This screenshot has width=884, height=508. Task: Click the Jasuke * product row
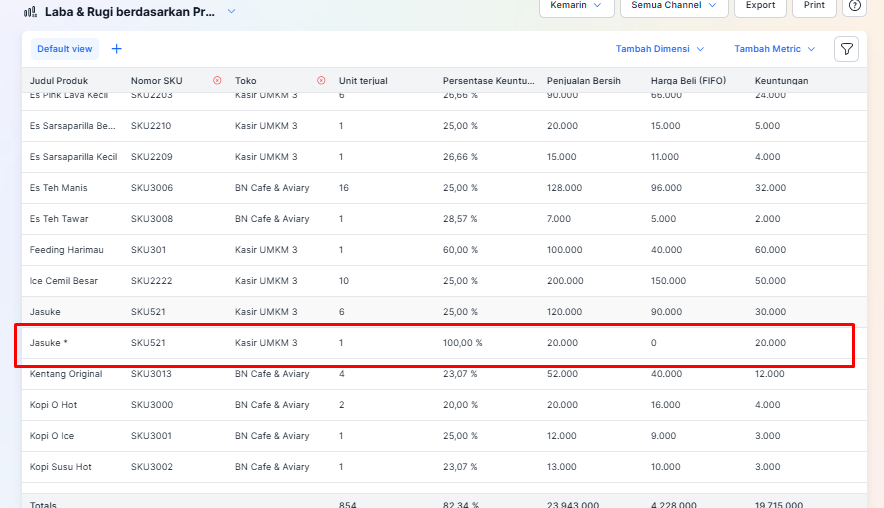(47, 343)
